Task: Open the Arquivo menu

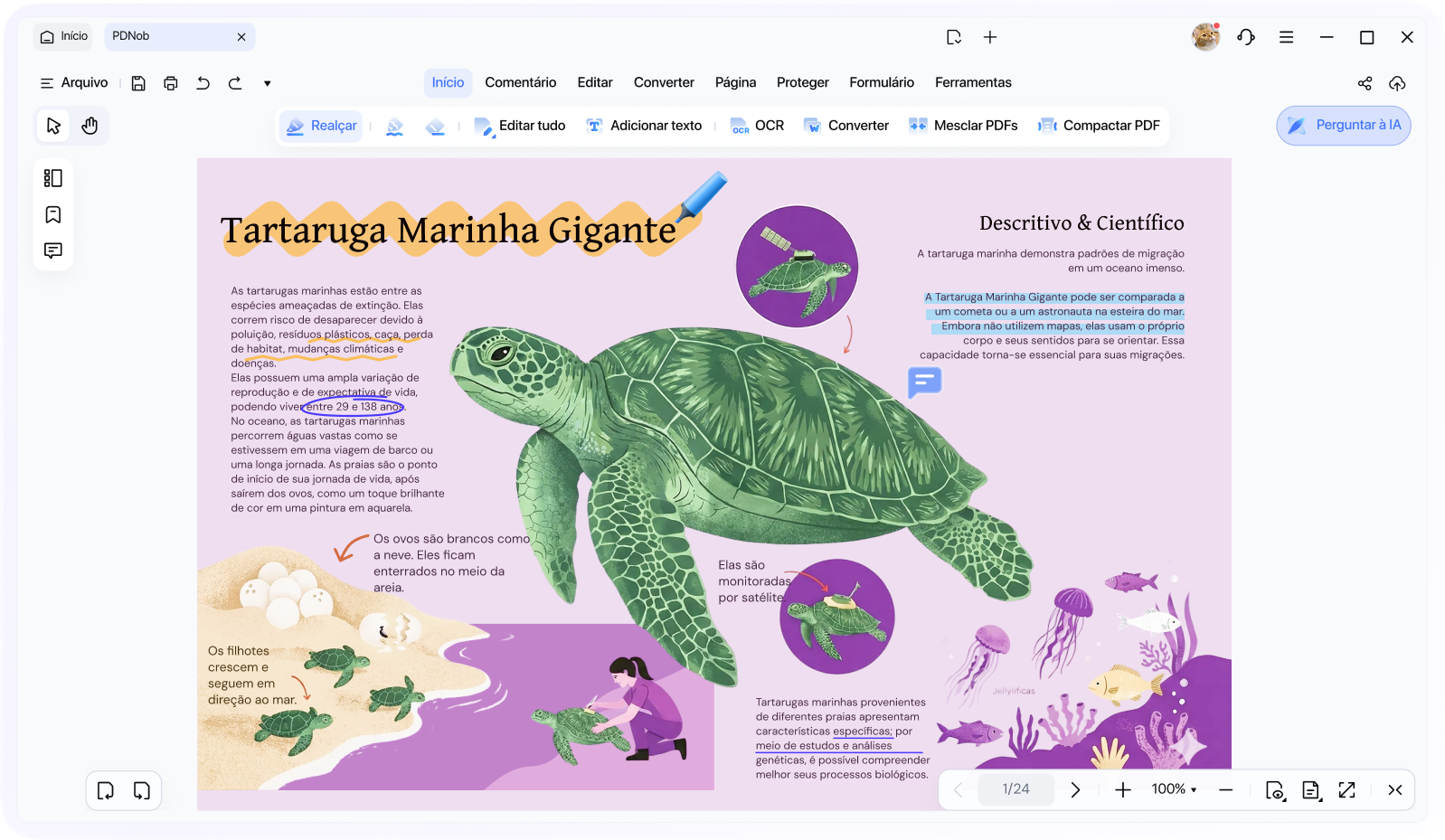Action: tap(74, 82)
